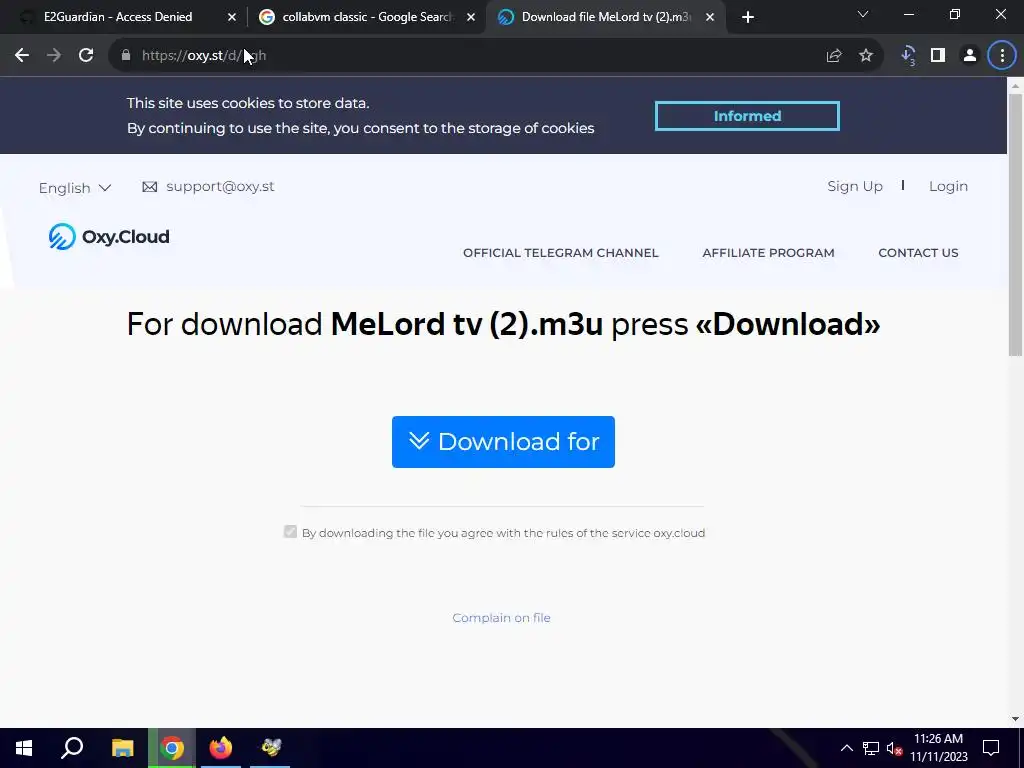Click the muted volume tray icon
This screenshot has height=768, width=1024.
[x=895, y=748]
